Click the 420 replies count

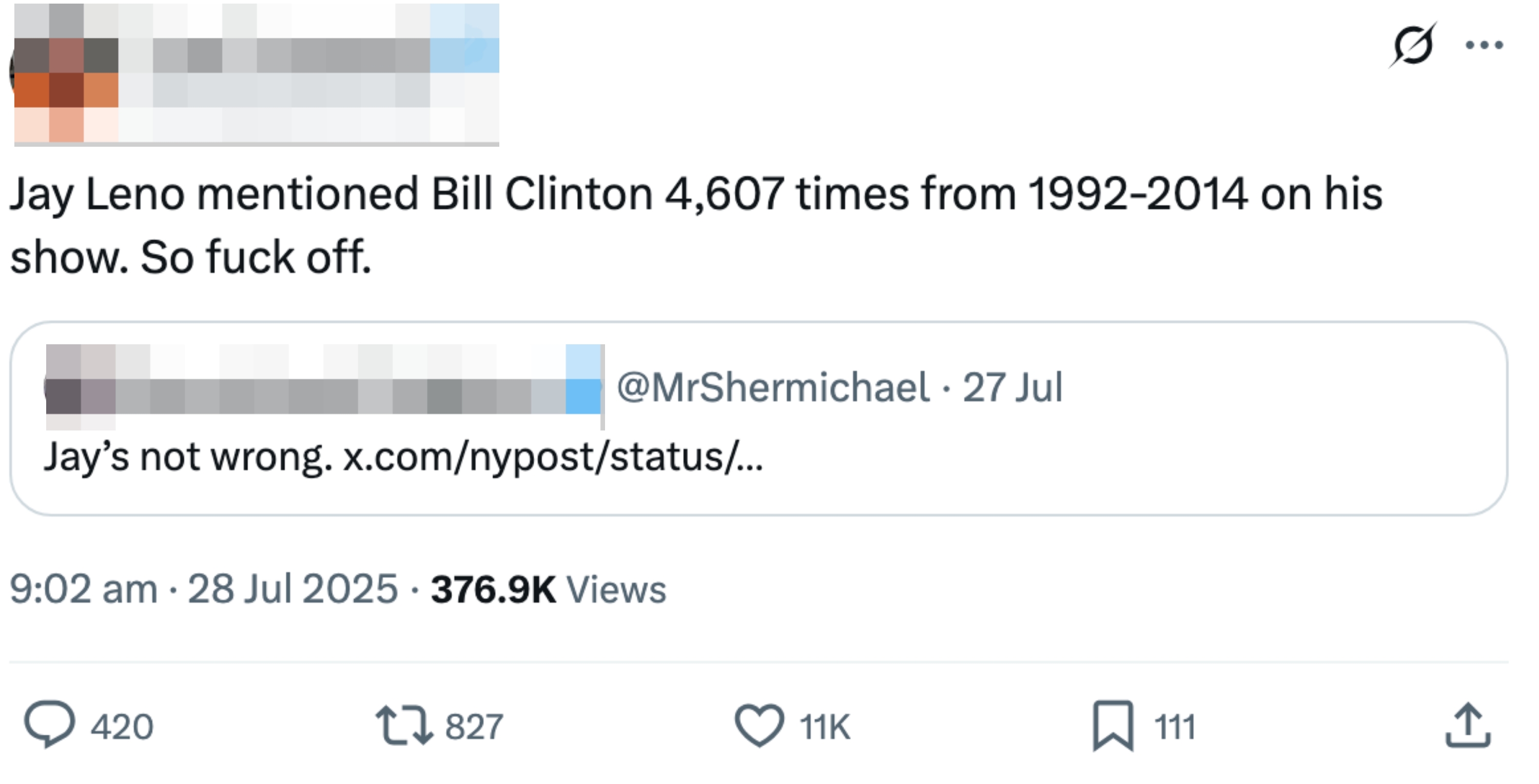click(x=122, y=727)
